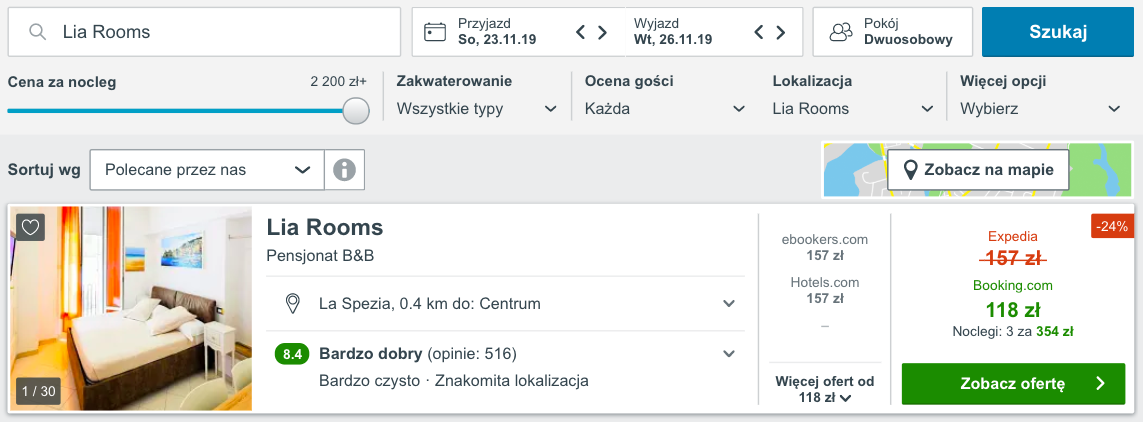Open the Ocena gości dropdown

(665, 109)
